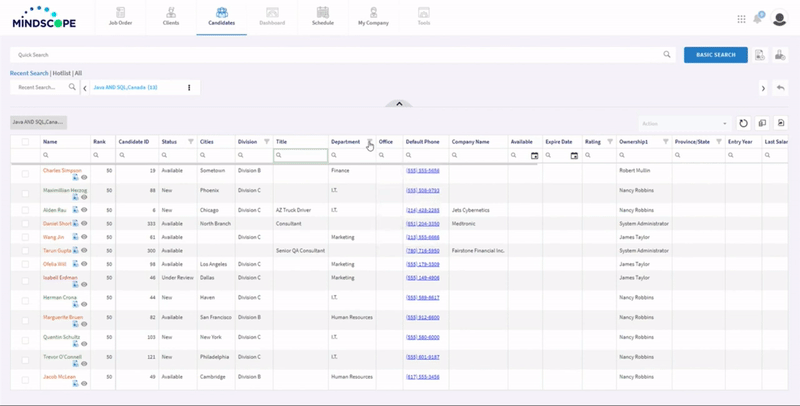Click the Title column filter field
This screenshot has width=800, height=406.
300,156
